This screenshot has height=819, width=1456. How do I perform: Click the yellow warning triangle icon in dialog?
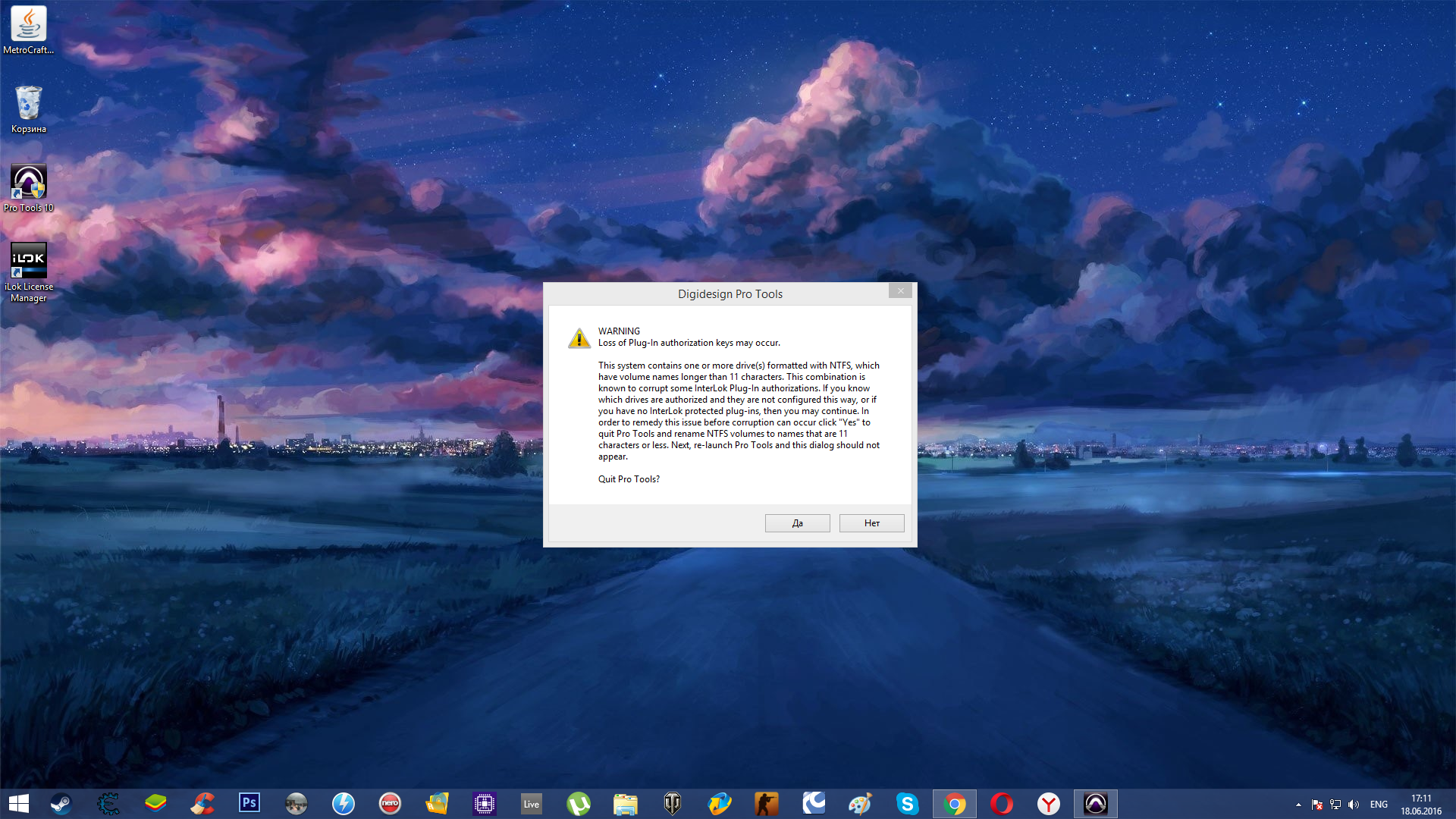click(579, 337)
